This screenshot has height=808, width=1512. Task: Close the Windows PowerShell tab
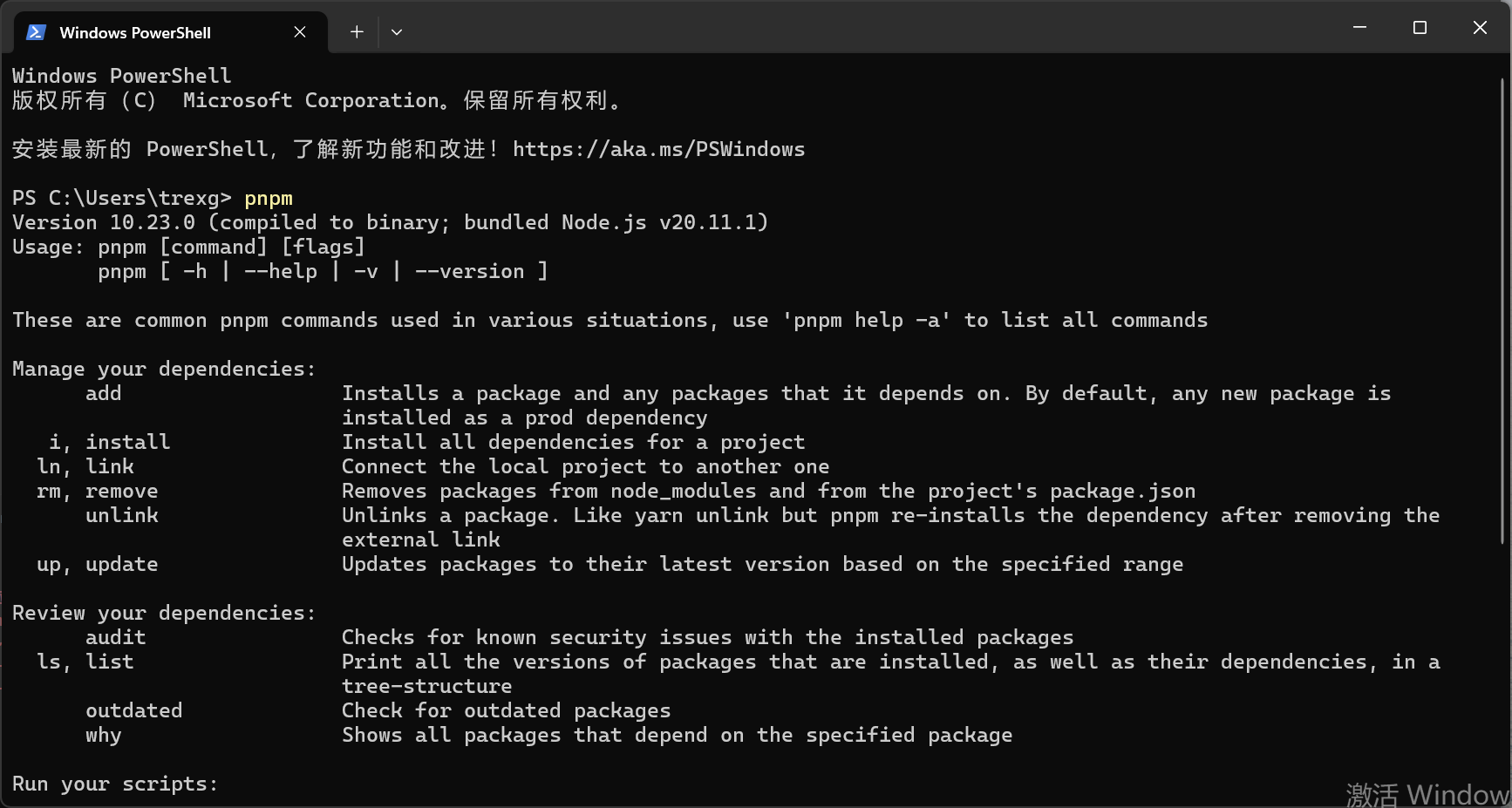[x=300, y=32]
